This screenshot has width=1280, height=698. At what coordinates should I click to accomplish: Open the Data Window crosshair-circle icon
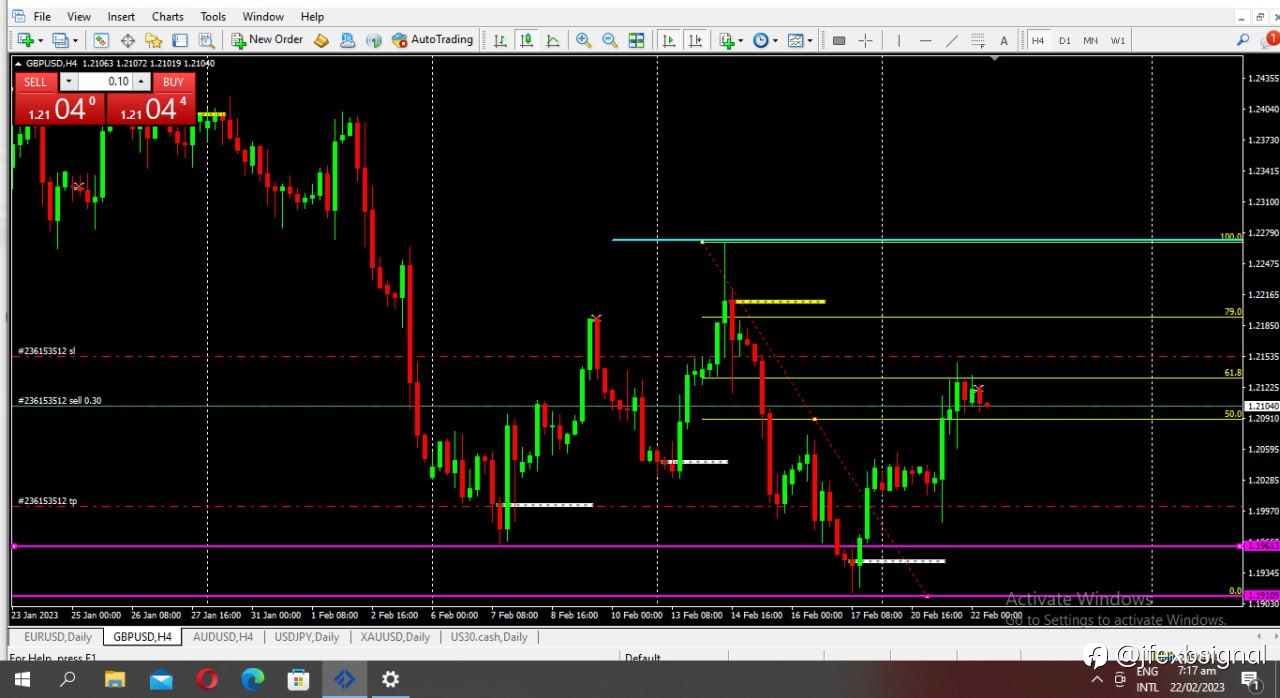[x=128, y=40]
